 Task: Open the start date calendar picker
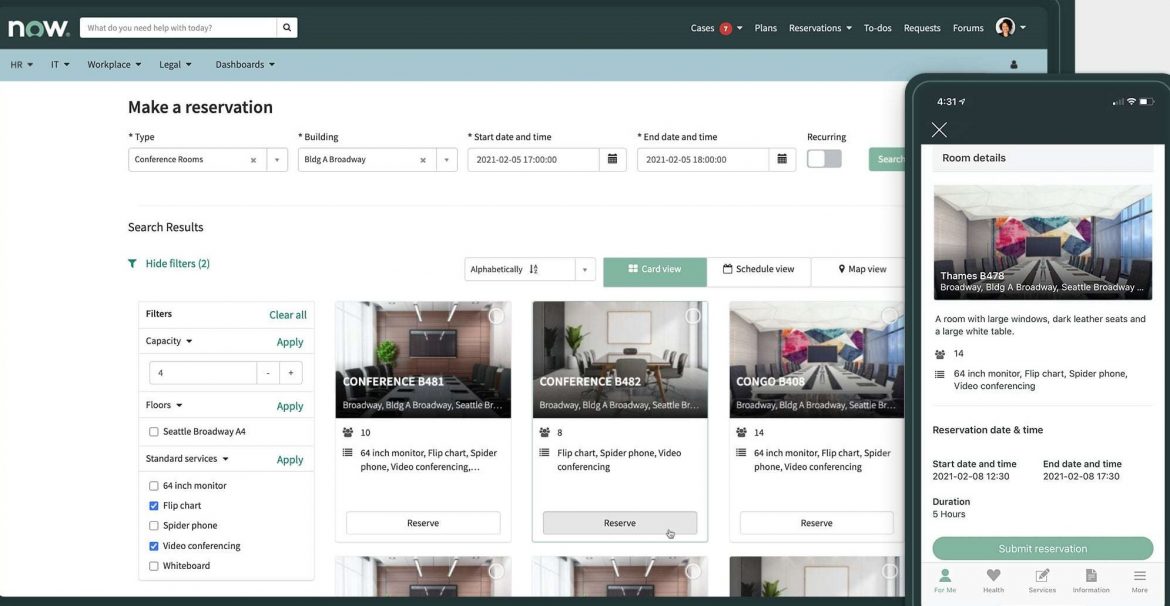(612, 160)
